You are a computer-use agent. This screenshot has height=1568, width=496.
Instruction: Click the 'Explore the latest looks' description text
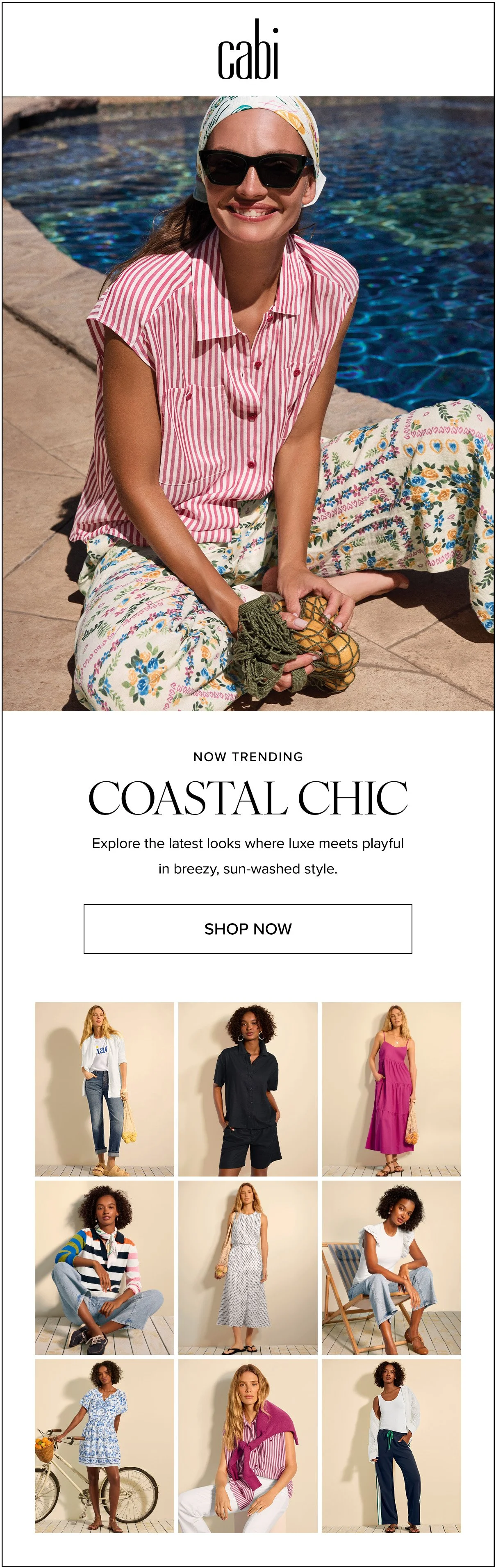[x=248, y=844]
